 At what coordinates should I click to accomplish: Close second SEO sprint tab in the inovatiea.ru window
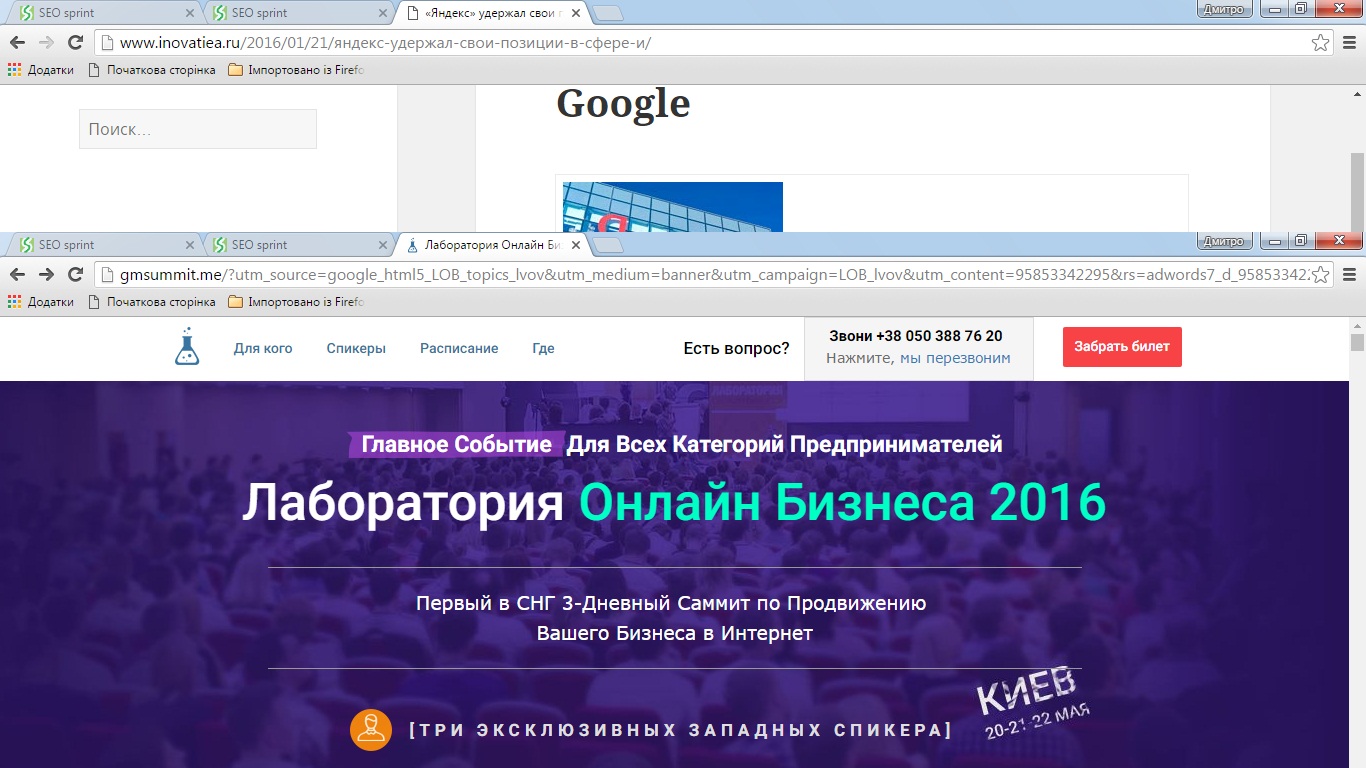(382, 13)
